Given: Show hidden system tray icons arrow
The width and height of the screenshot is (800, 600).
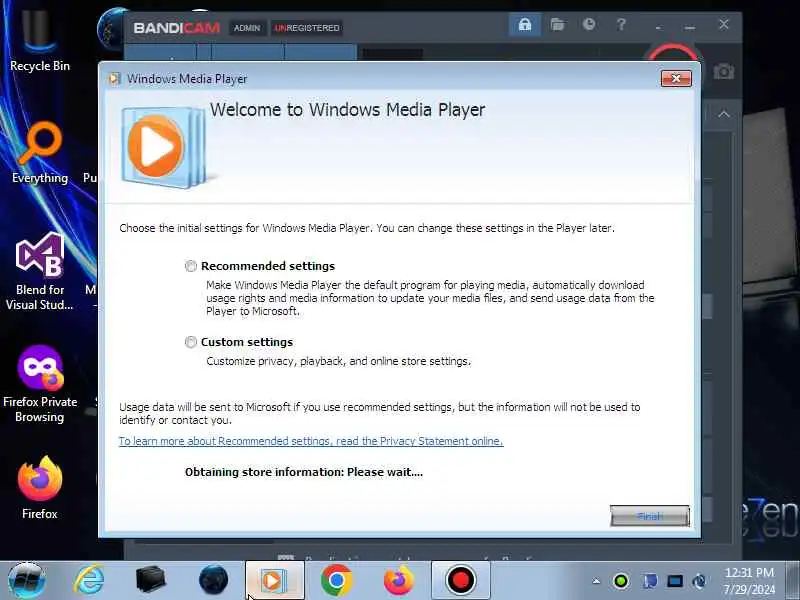Looking at the screenshot, I should click(596, 581).
